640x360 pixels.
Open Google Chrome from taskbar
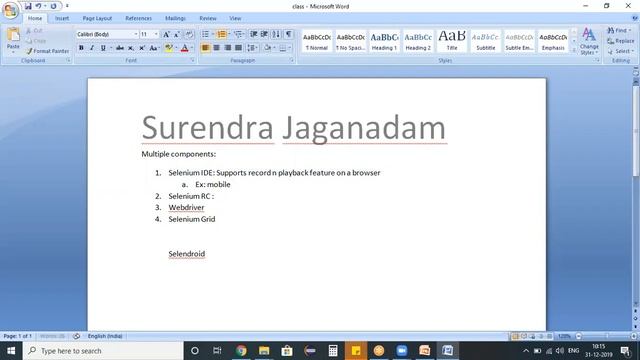tap(241, 351)
